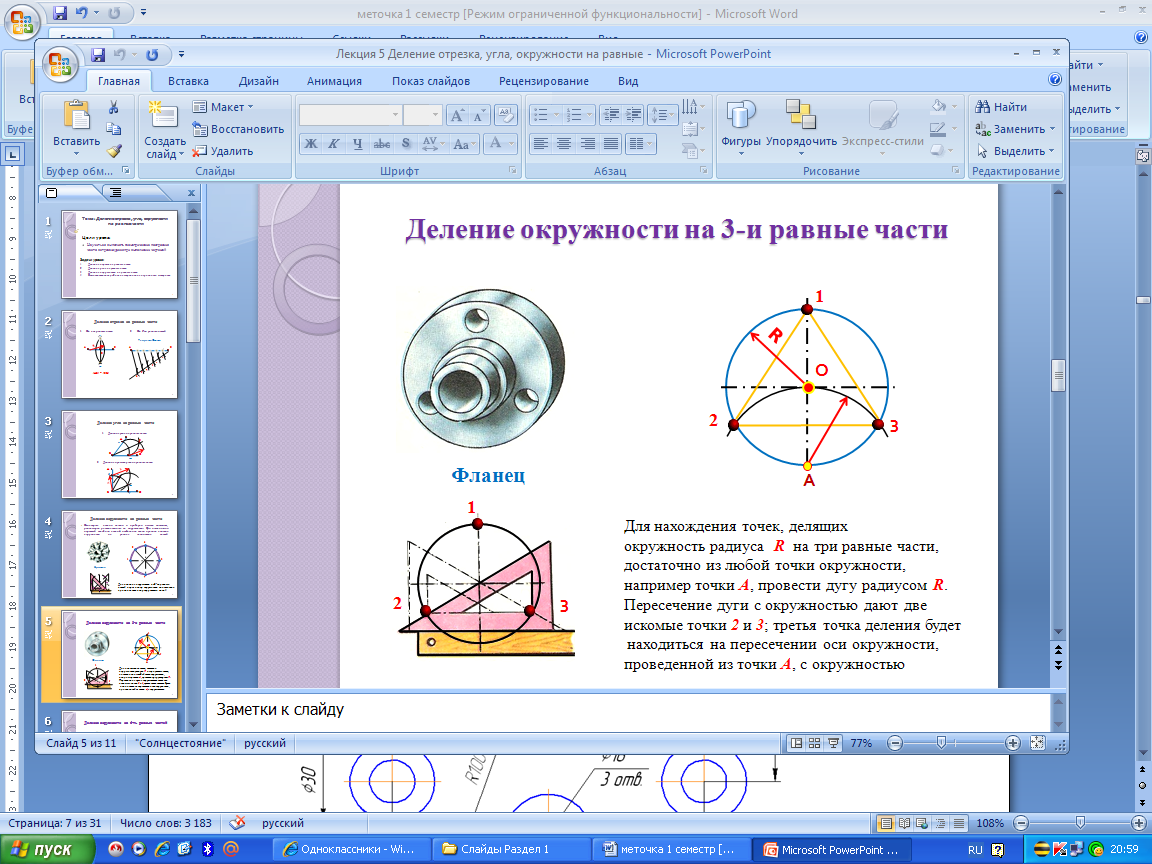Open the font name combo box
This screenshot has width=1152, height=864.
click(x=350, y=115)
